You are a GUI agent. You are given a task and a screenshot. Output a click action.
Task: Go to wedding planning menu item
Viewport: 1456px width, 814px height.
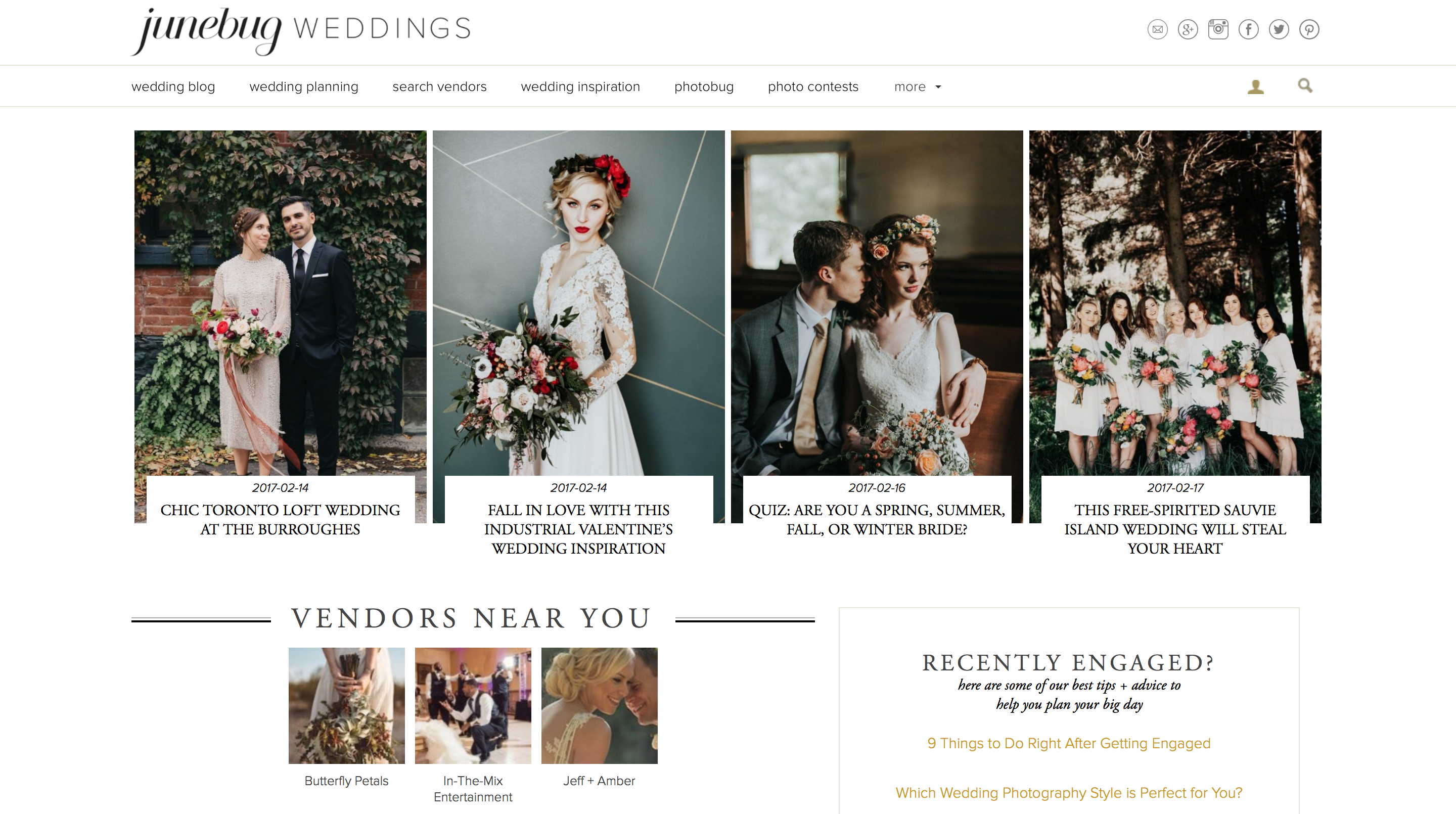point(303,87)
